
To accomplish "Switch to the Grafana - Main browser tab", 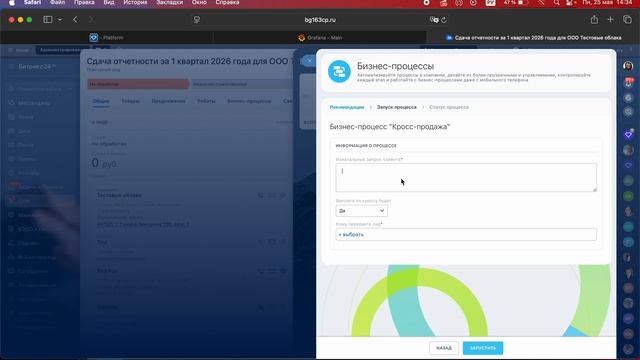I will click(320, 38).
